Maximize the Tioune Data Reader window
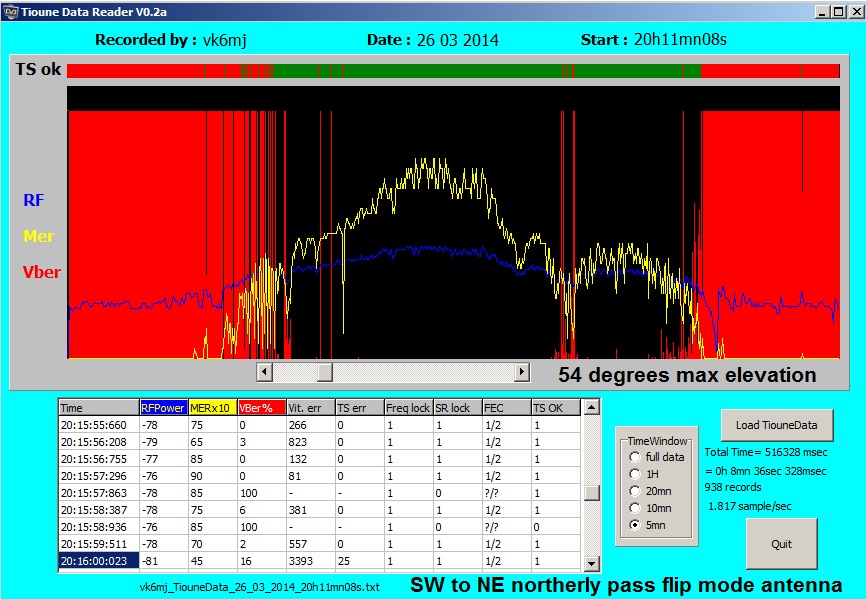The width and height of the screenshot is (866, 599). (x=838, y=11)
